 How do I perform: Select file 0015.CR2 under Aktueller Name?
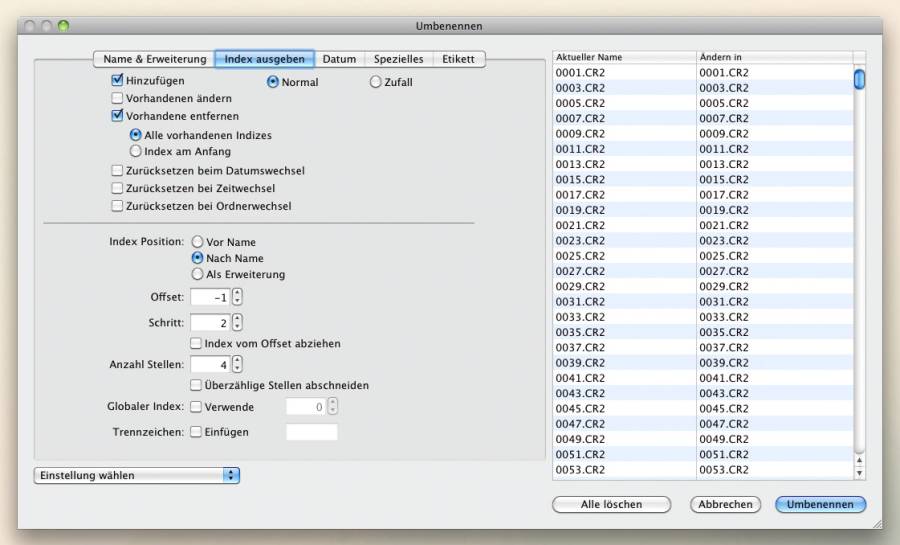click(x=580, y=179)
